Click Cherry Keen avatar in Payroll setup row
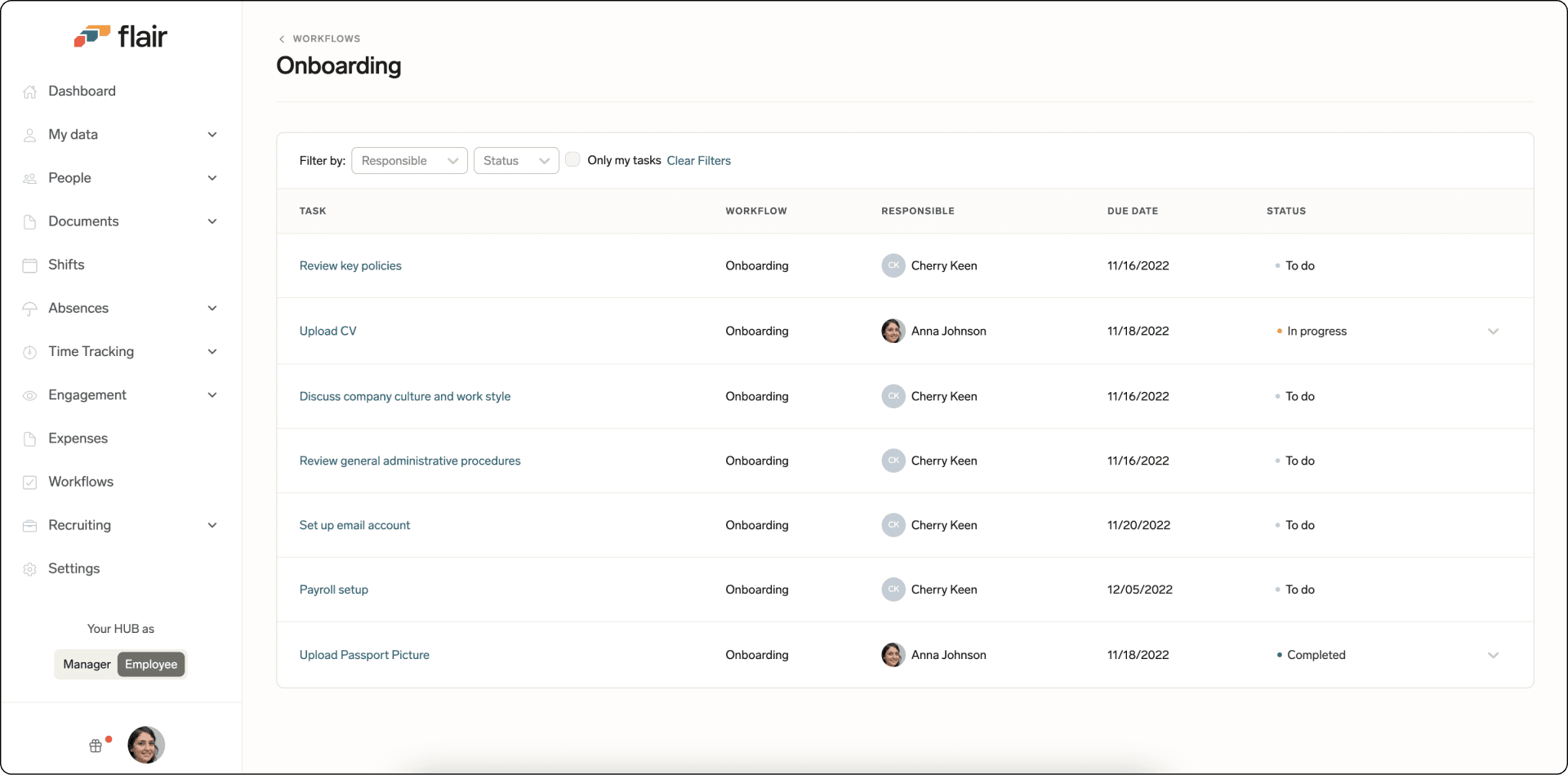Screen dimensions: 1568x775 893,590
